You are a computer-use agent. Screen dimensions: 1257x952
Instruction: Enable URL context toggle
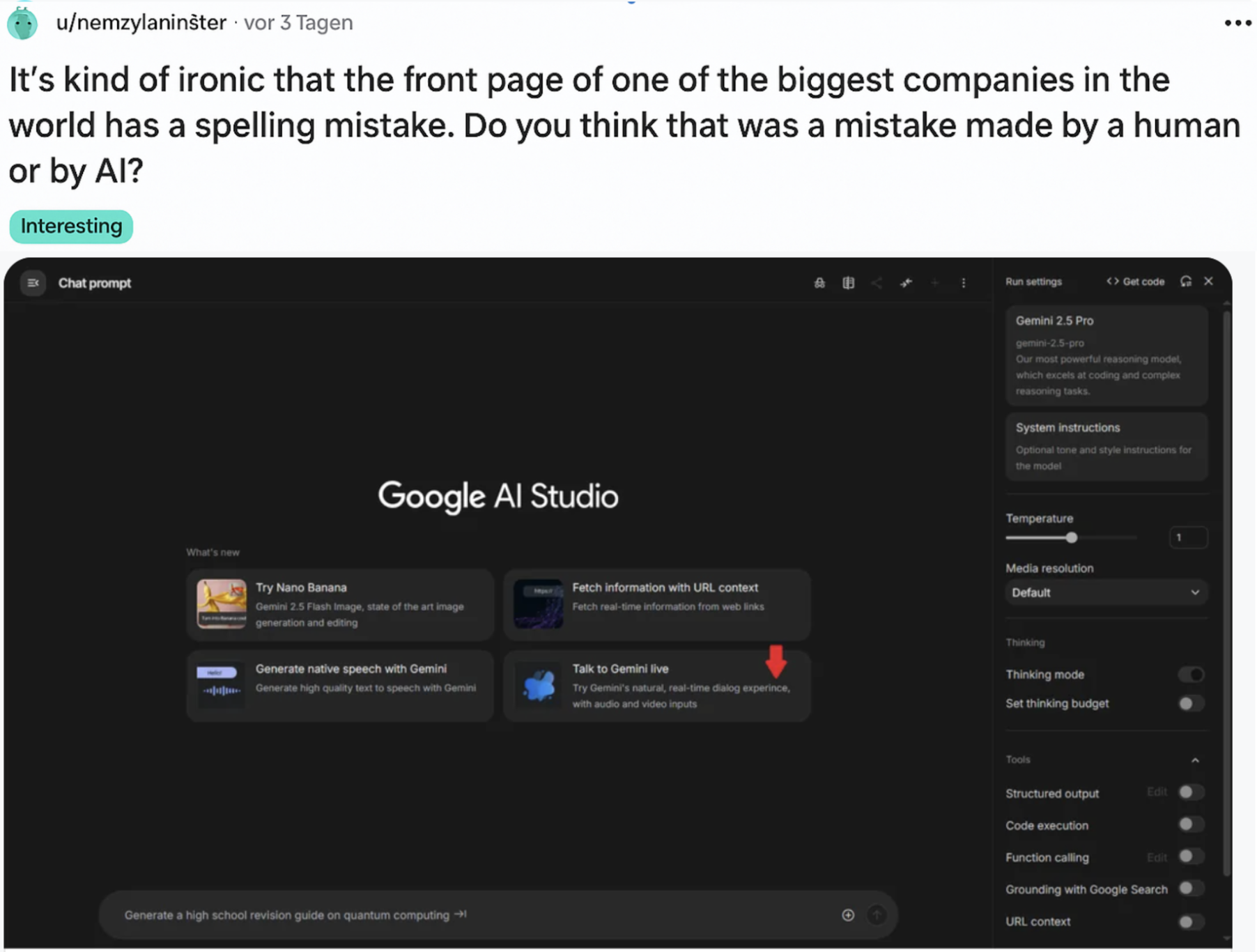tap(1191, 921)
